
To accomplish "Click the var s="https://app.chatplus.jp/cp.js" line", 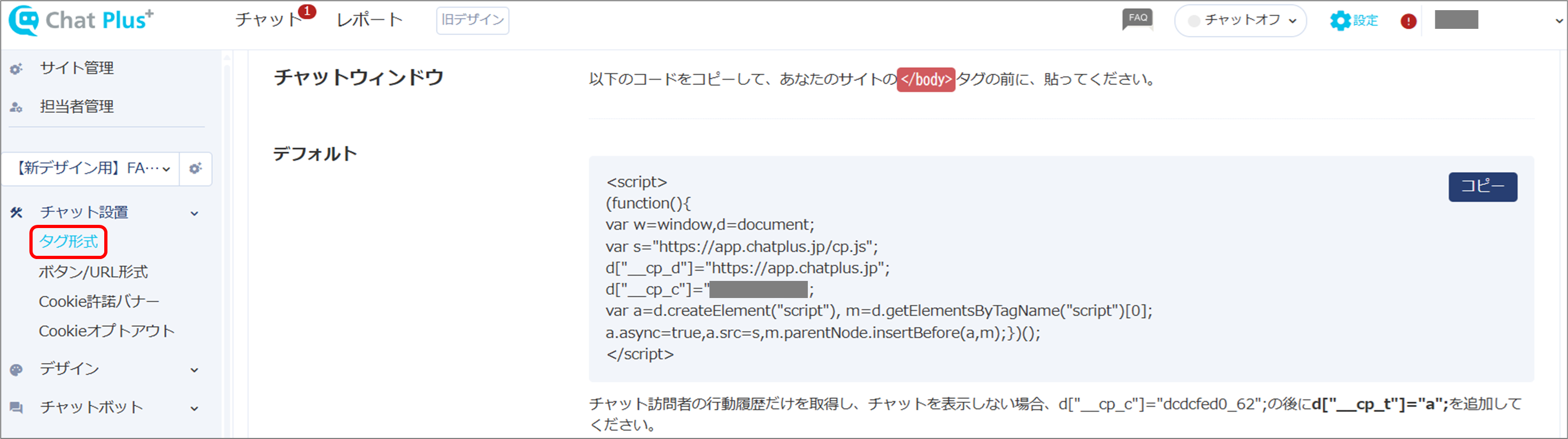I will coord(742,247).
